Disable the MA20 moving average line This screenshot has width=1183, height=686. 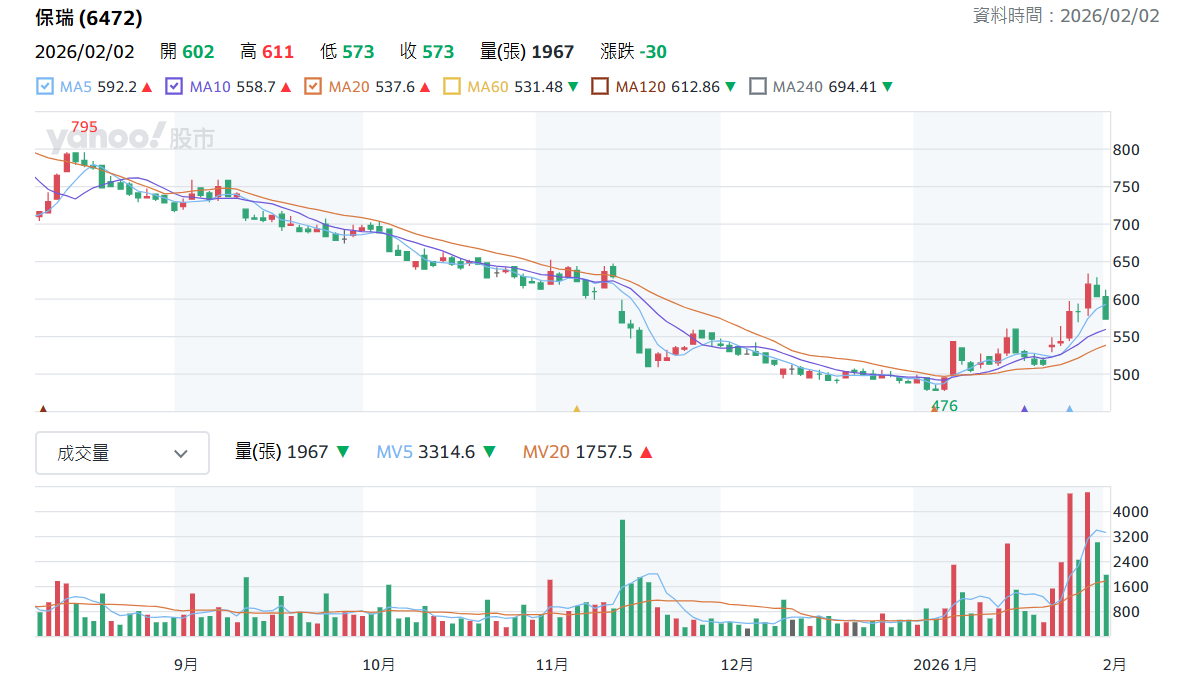tap(313, 87)
